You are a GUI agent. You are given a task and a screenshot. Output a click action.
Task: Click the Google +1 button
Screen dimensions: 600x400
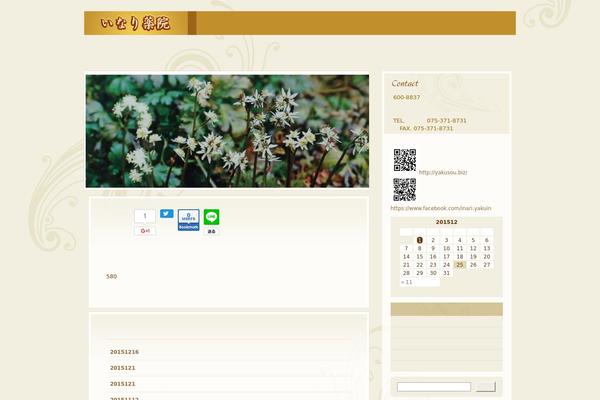point(145,231)
